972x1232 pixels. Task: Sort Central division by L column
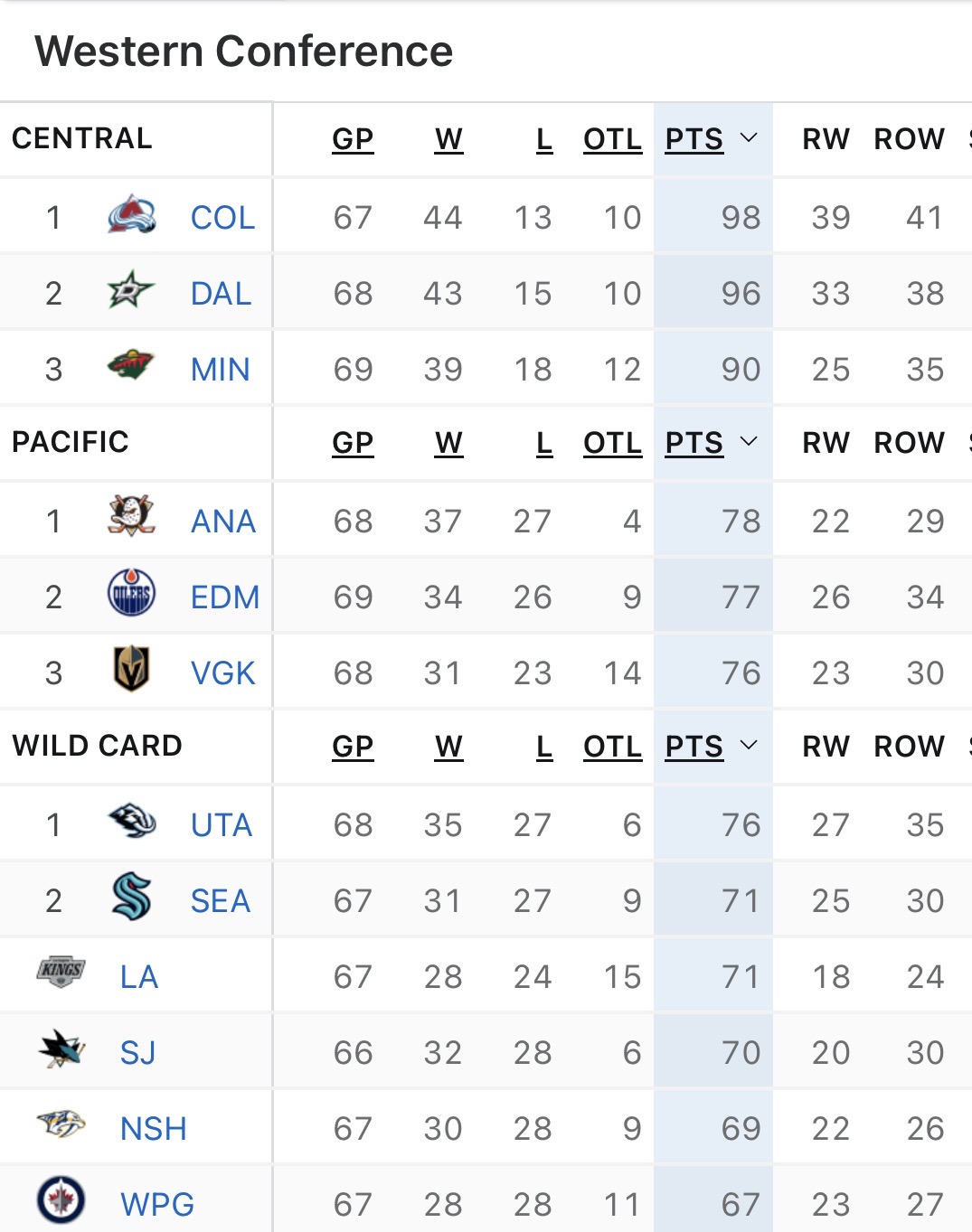tap(543, 139)
